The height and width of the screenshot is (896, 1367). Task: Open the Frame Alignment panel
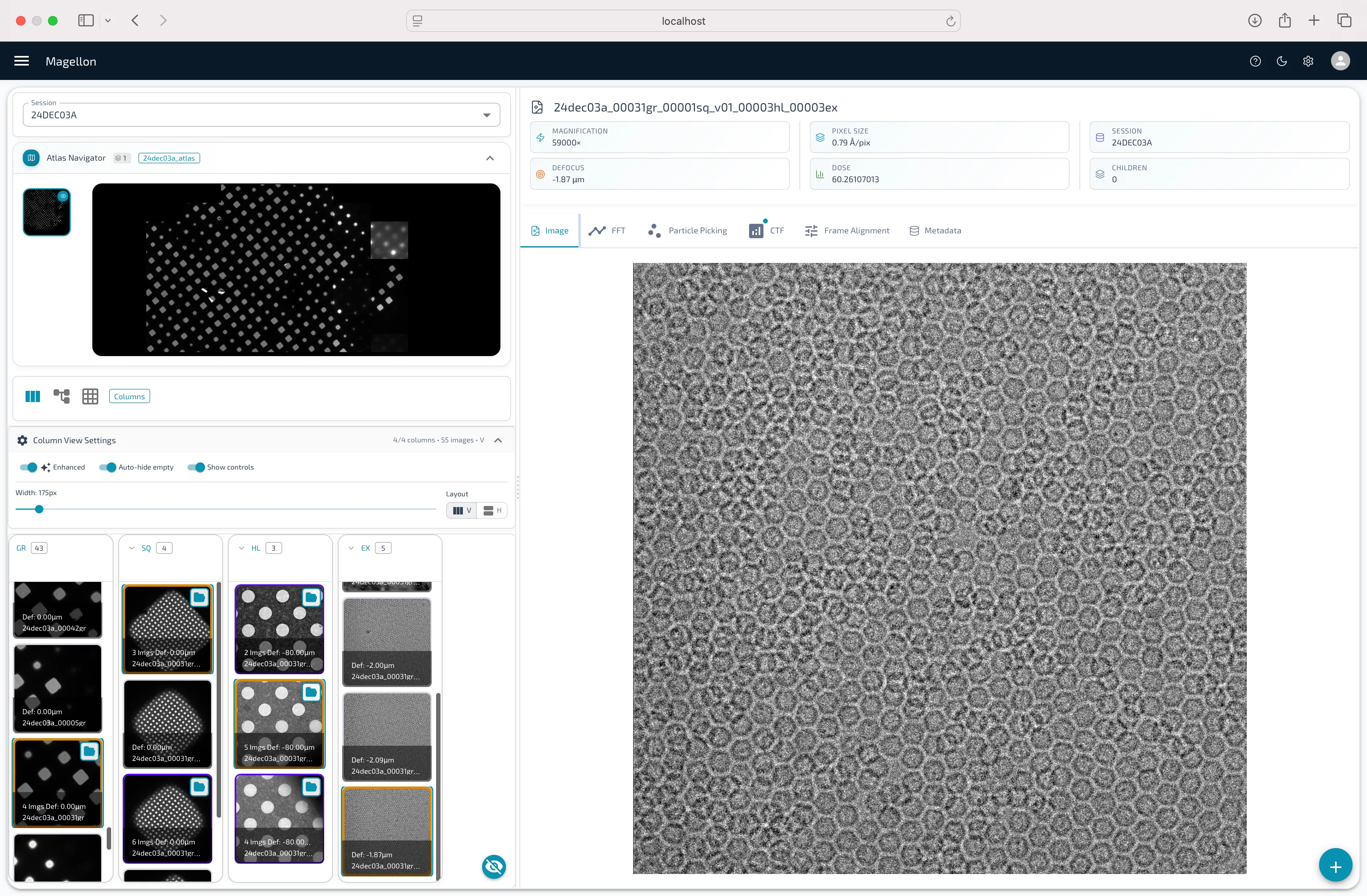(x=848, y=230)
